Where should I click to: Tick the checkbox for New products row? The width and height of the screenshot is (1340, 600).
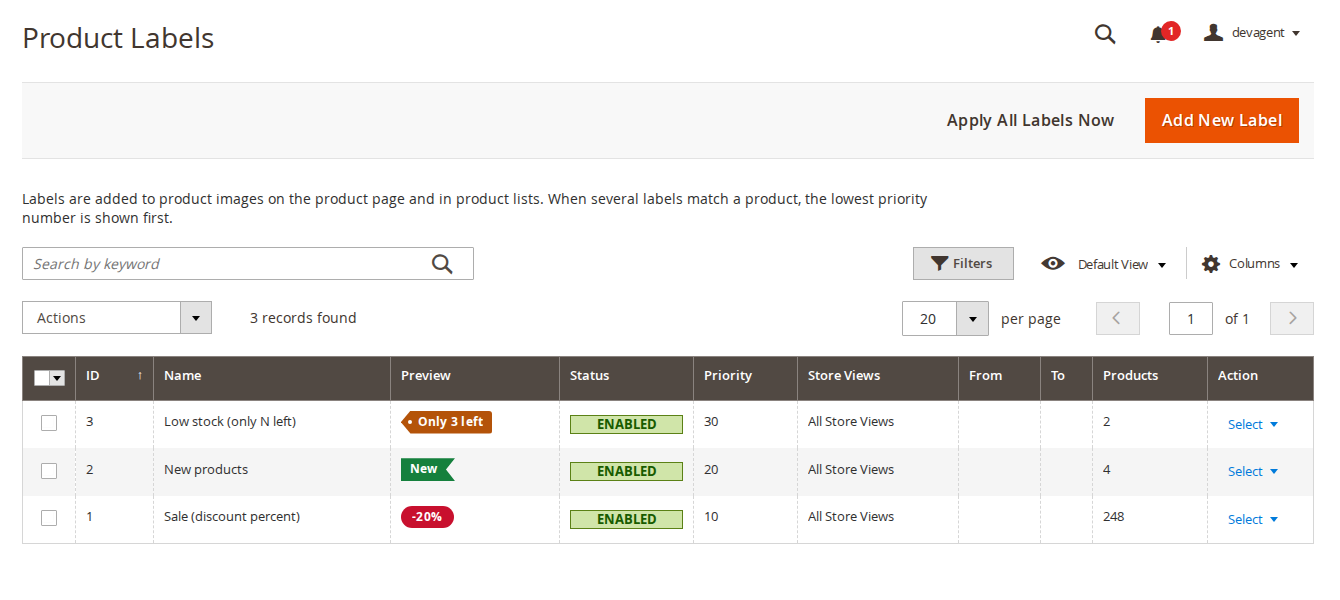tap(49, 471)
